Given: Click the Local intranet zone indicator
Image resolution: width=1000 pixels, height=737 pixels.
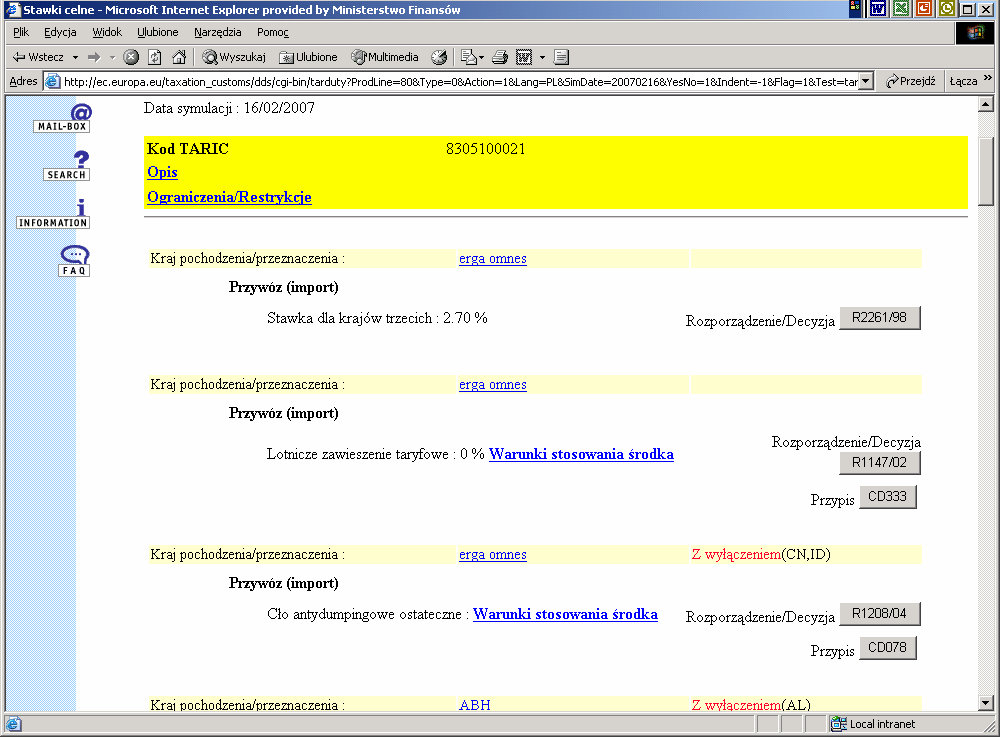Looking at the screenshot, I should point(874,724).
